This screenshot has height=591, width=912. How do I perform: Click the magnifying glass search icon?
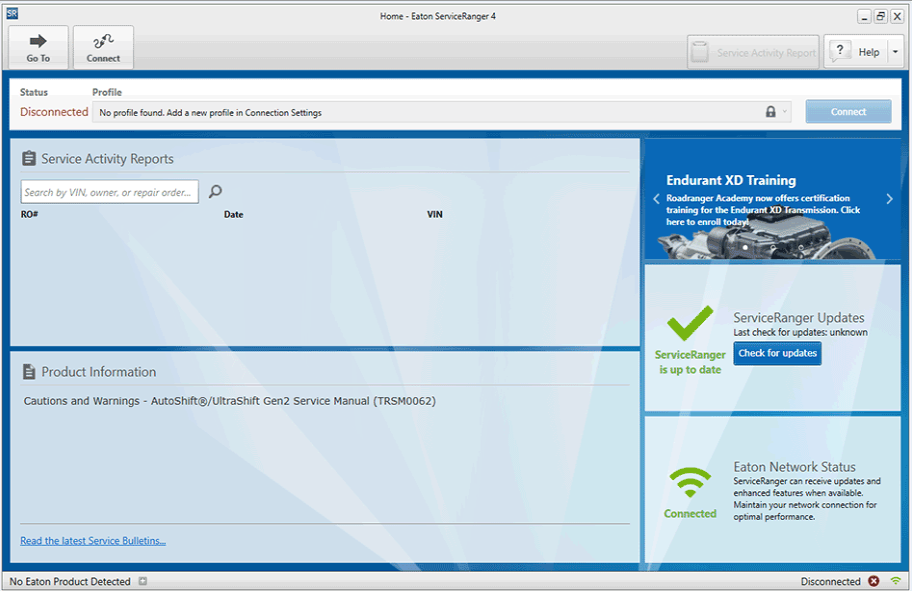(x=215, y=191)
